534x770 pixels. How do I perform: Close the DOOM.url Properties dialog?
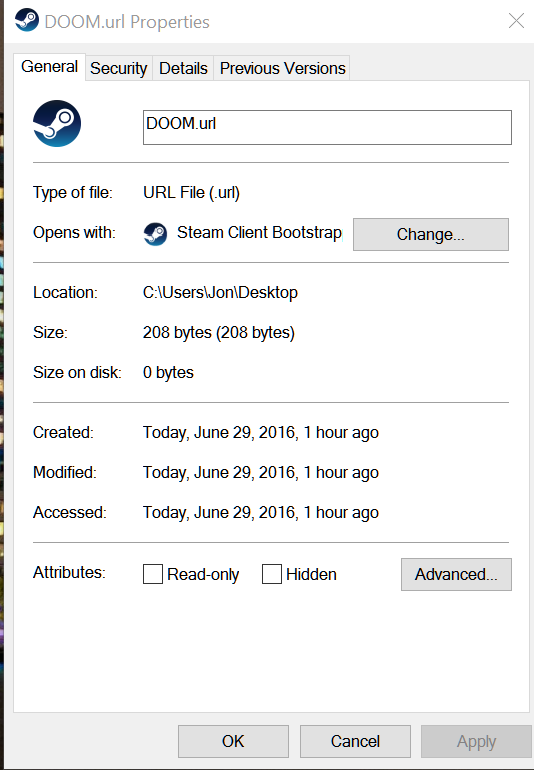click(516, 21)
